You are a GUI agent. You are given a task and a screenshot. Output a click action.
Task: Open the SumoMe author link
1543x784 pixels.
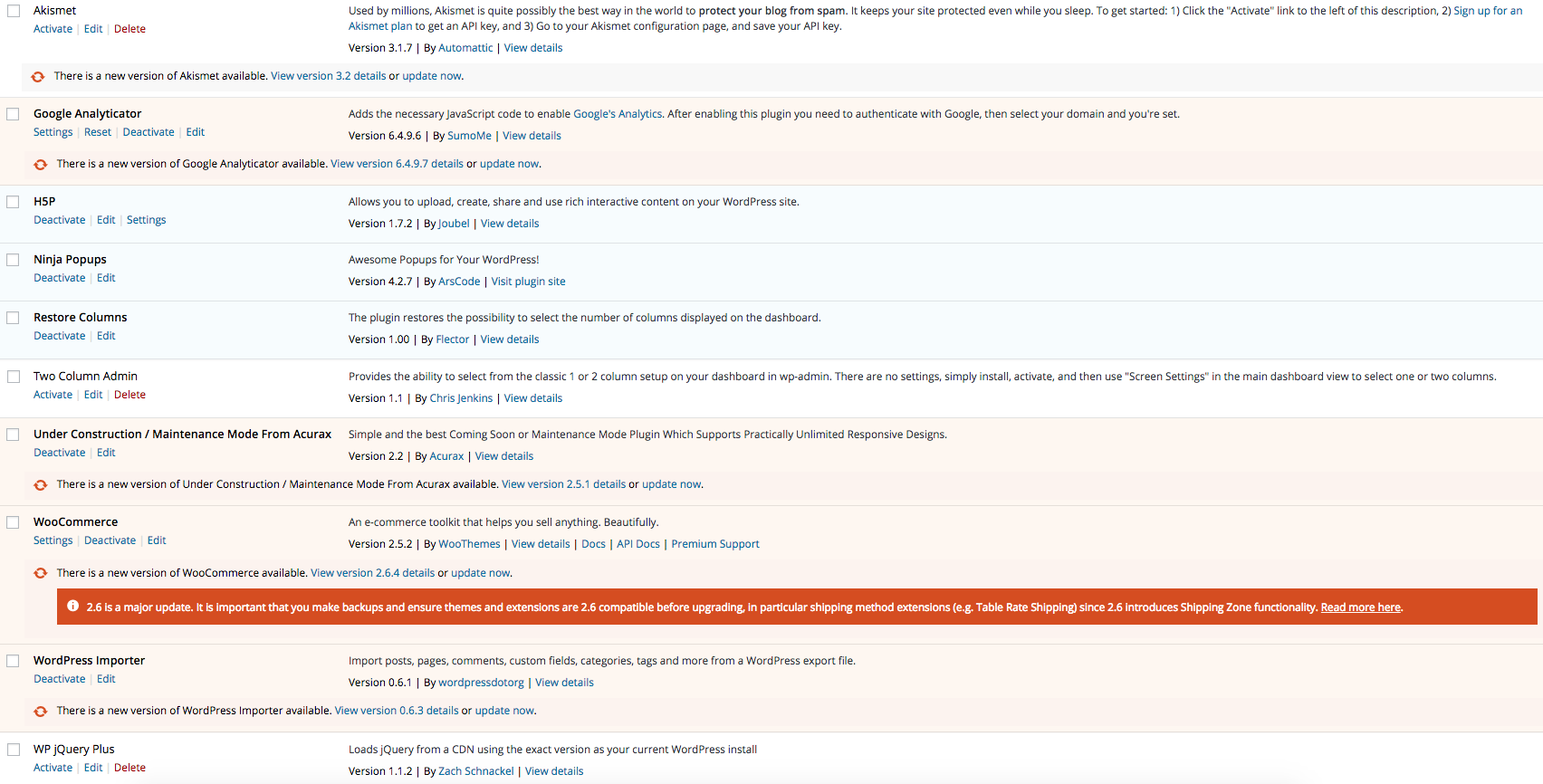[x=469, y=136]
